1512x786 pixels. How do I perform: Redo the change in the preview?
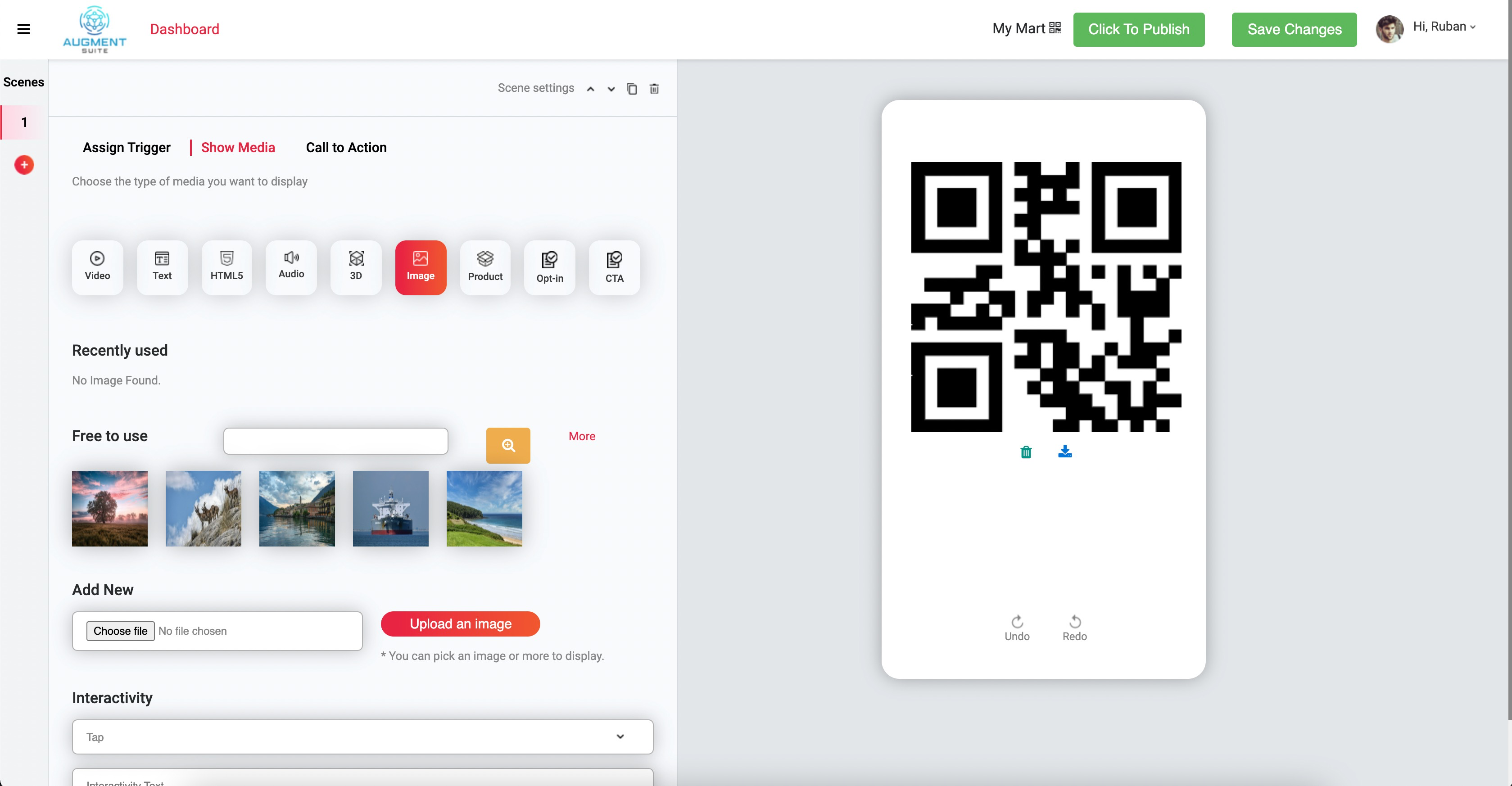(1074, 628)
